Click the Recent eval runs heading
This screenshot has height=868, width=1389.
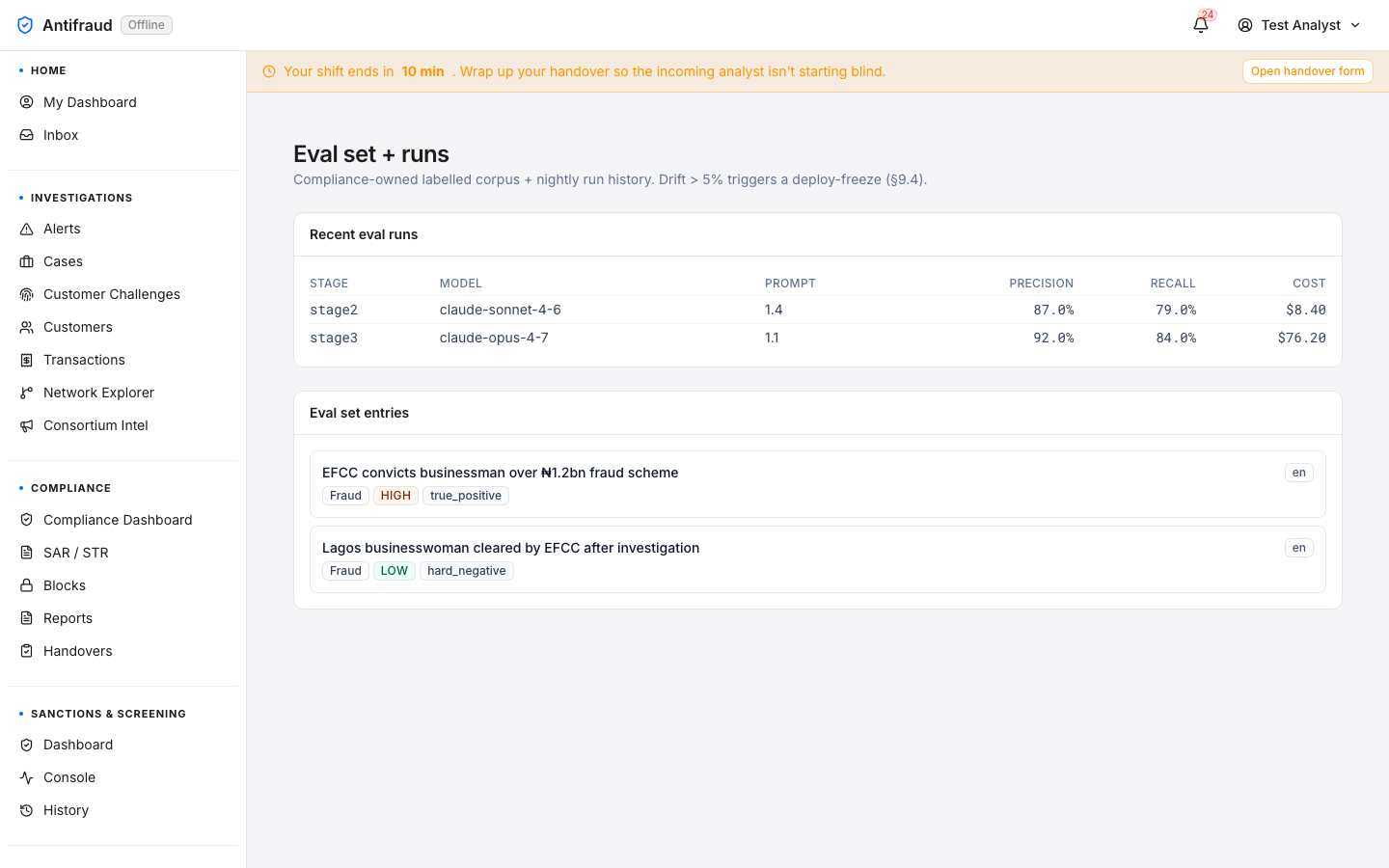(x=364, y=234)
